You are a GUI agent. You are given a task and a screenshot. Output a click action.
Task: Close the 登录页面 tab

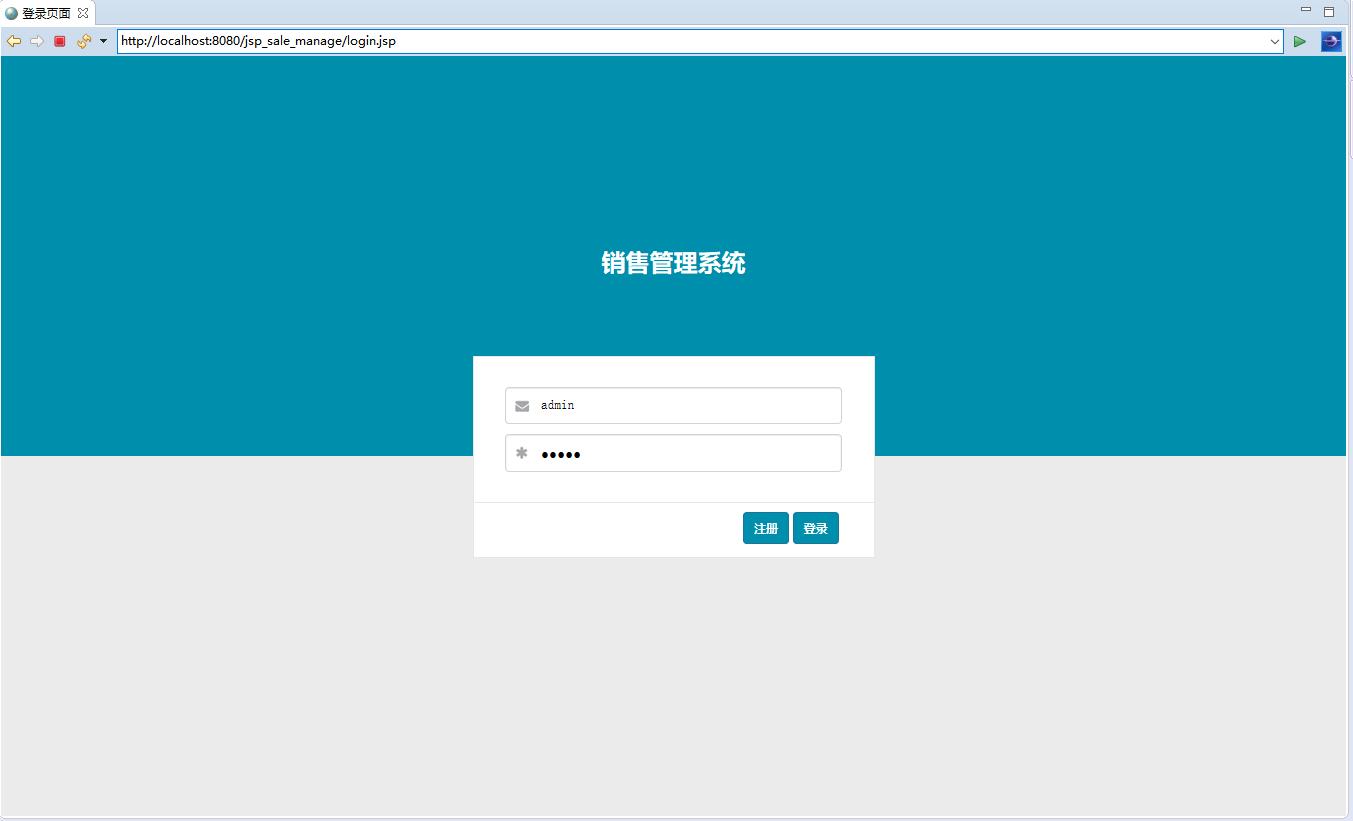[82, 13]
